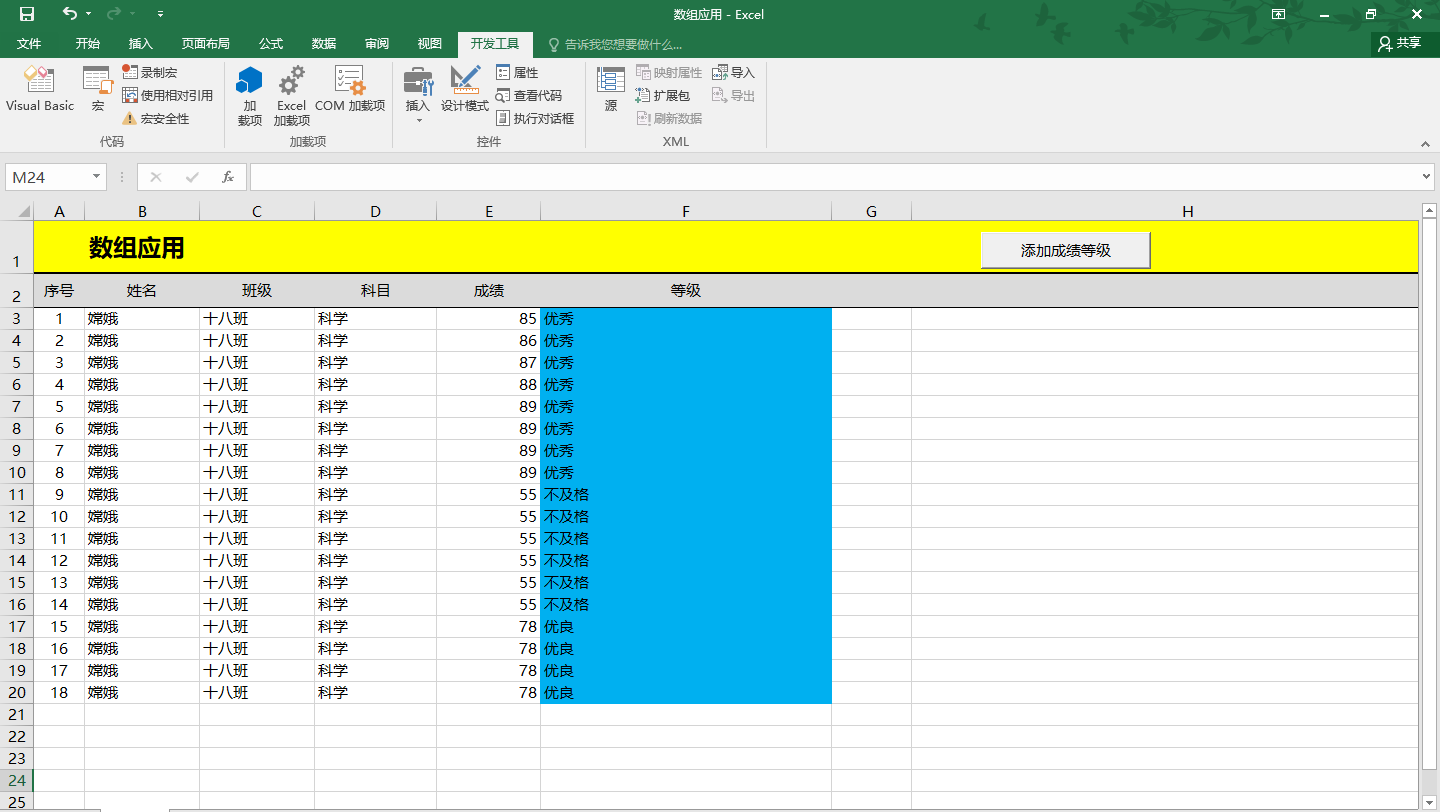Click View Code (查看代码)

(x=529, y=95)
